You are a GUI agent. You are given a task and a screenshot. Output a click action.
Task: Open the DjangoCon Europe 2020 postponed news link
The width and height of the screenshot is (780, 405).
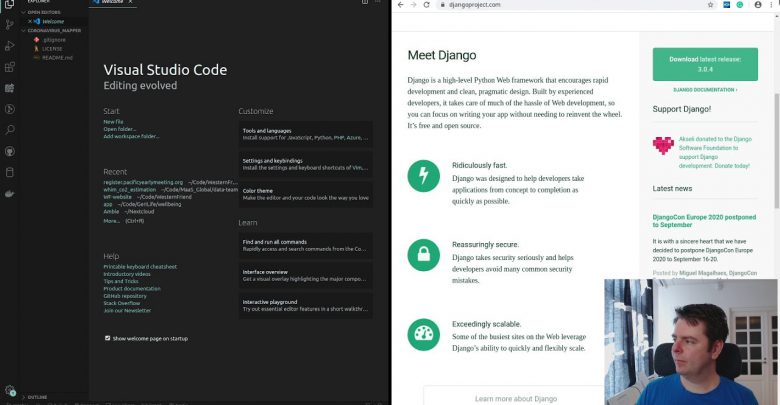pyautogui.click(x=704, y=221)
